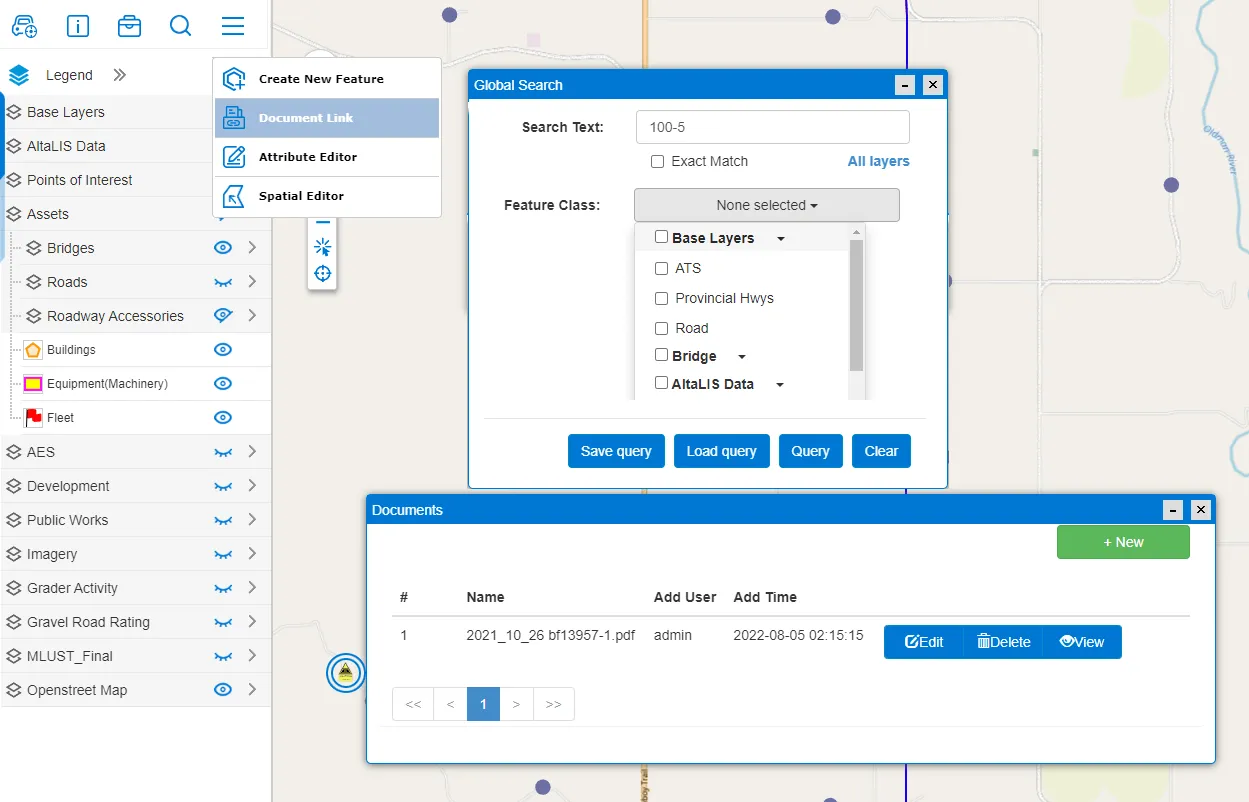
Task: Expand the Public Works chevron
Action: (252, 520)
